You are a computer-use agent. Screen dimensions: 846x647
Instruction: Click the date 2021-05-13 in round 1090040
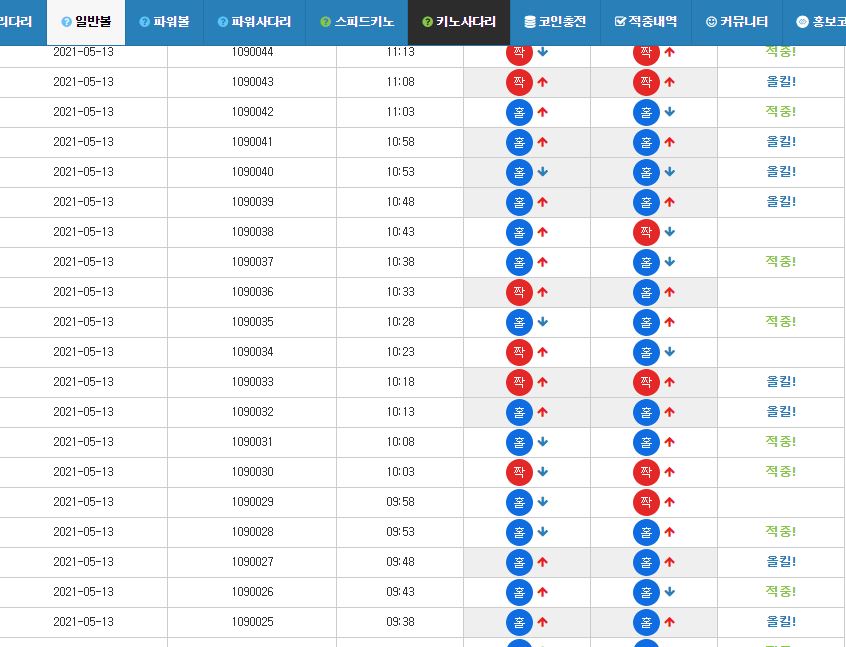click(x=84, y=172)
